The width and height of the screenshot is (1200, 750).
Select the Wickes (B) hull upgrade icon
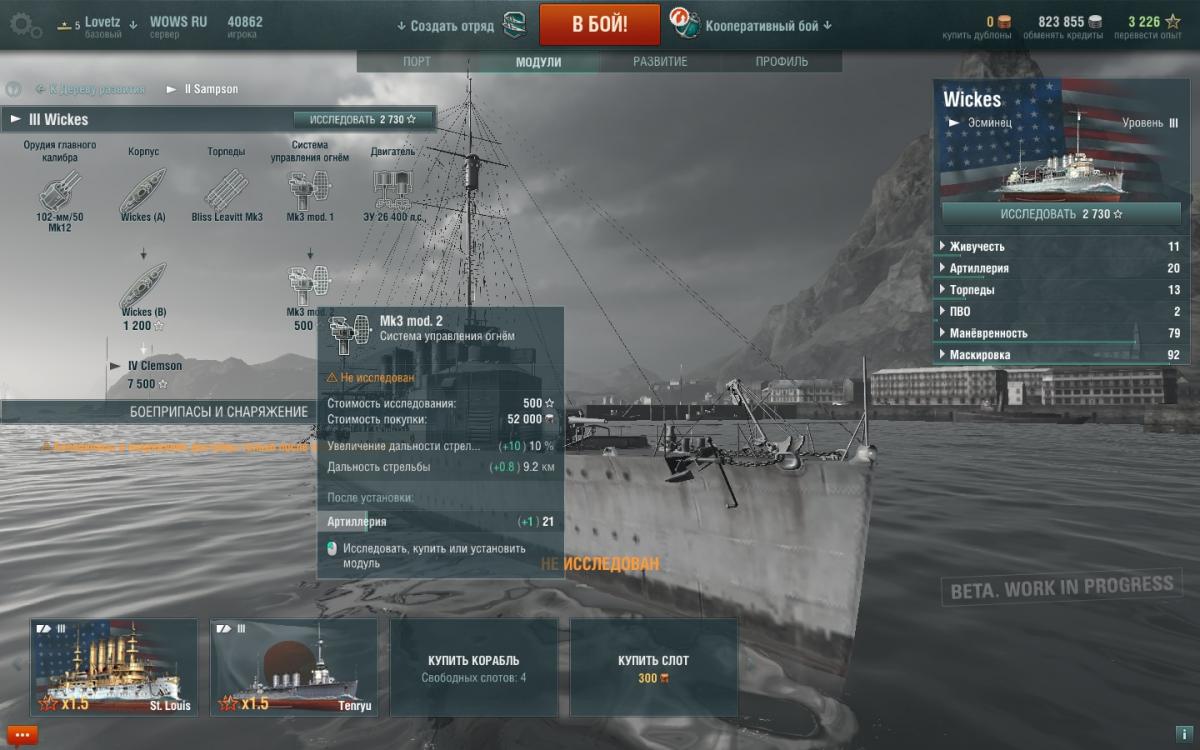[x=143, y=285]
